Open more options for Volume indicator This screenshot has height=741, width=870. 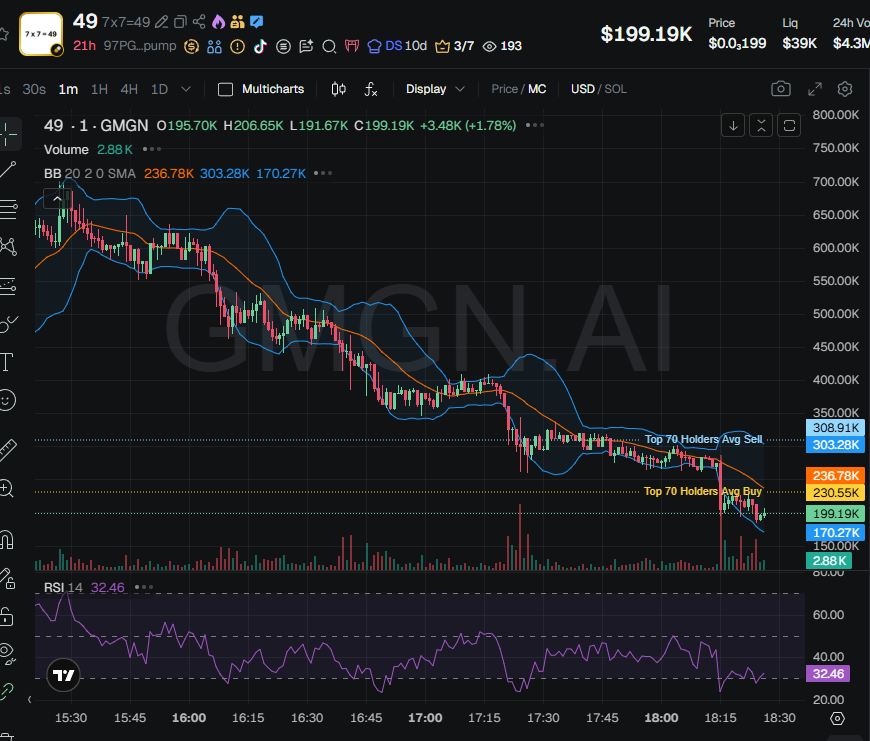tap(151, 149)
